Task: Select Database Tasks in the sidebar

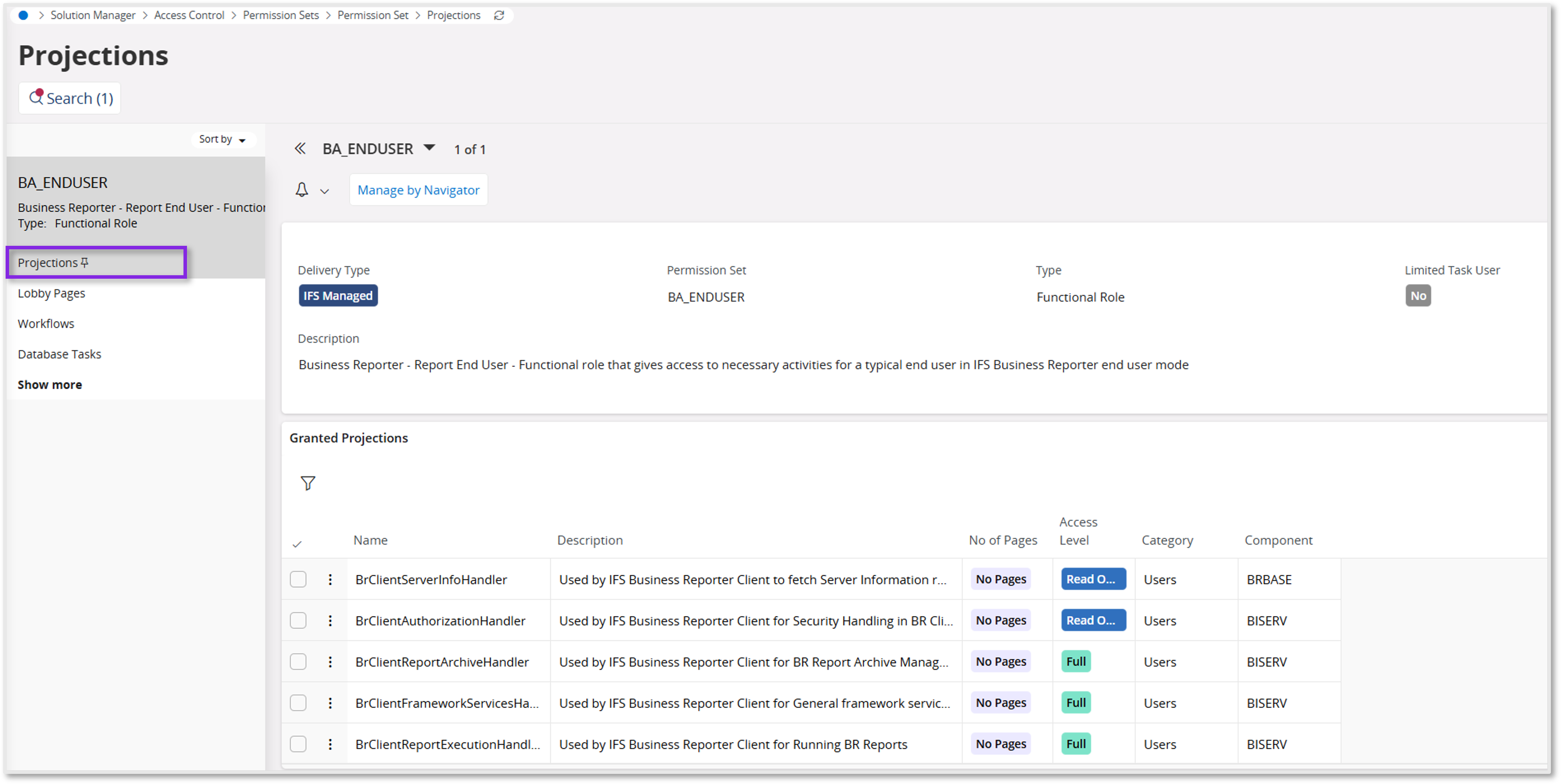Action: [59, 354]
